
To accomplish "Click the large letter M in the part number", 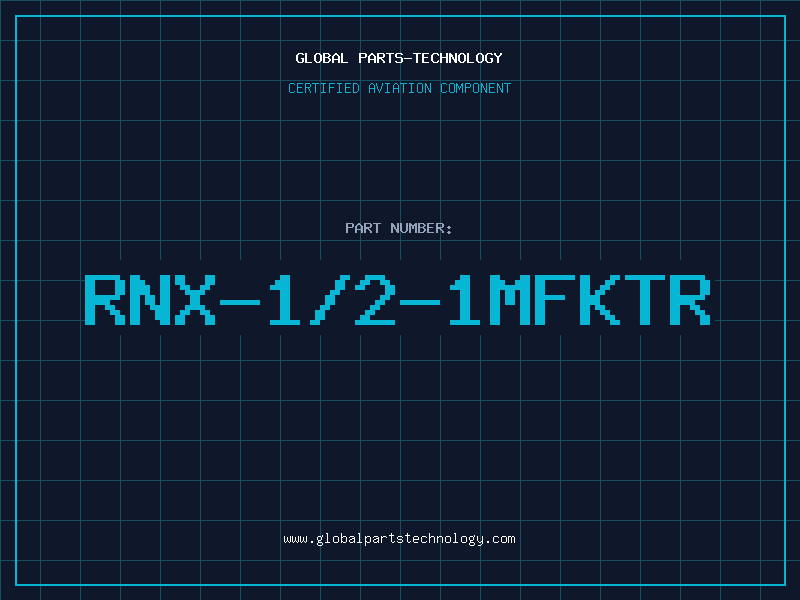I will [x=510, y=299].
